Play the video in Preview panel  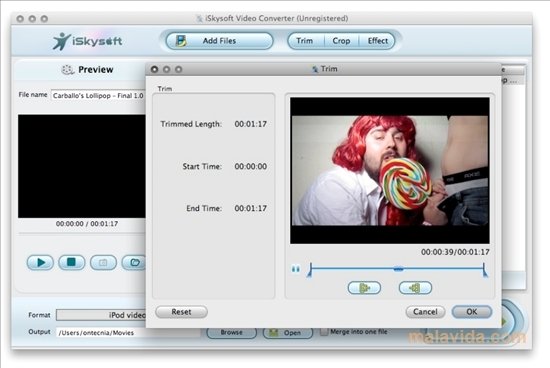(x=40, y=262)
